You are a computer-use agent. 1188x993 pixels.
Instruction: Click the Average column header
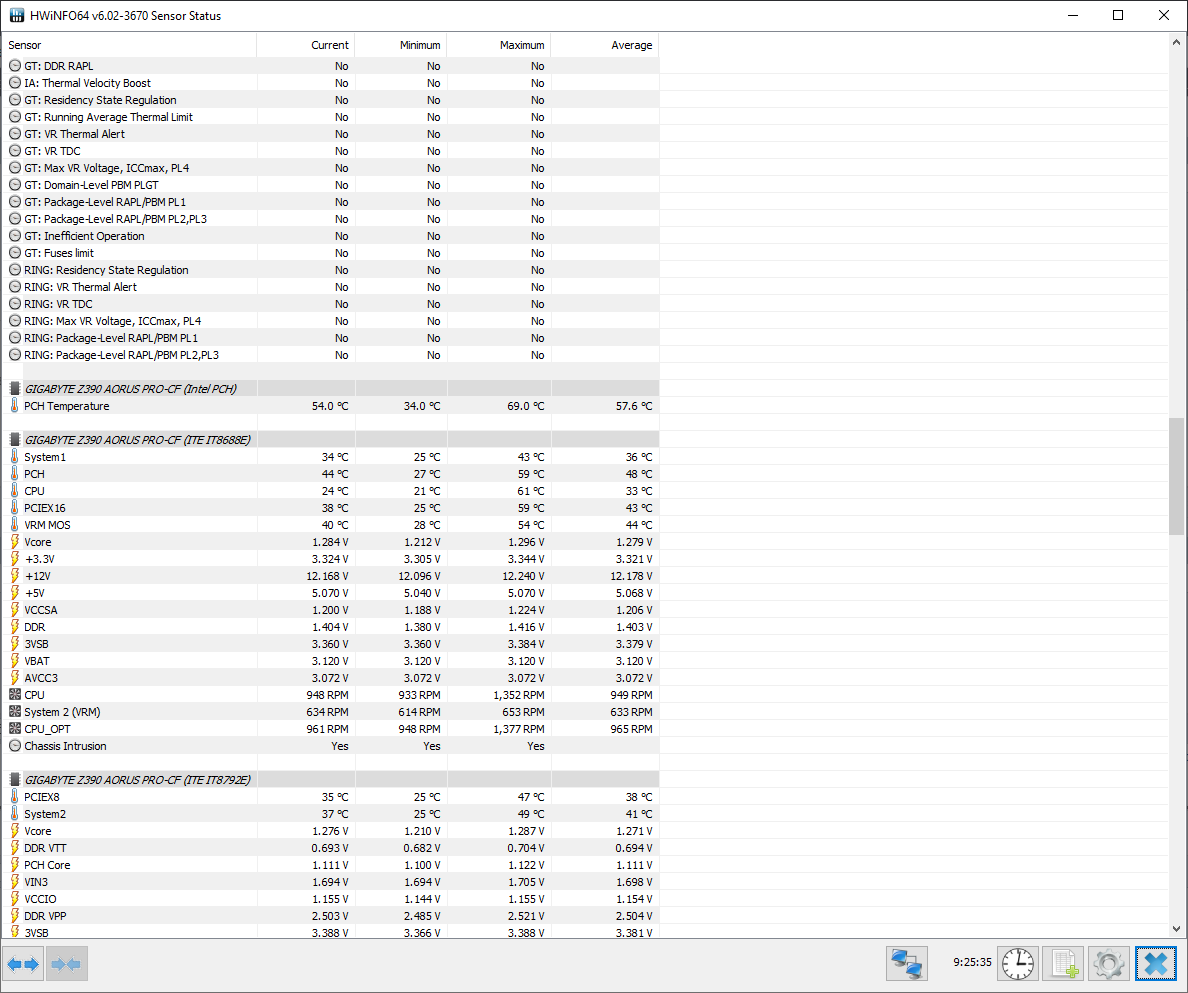605,45
